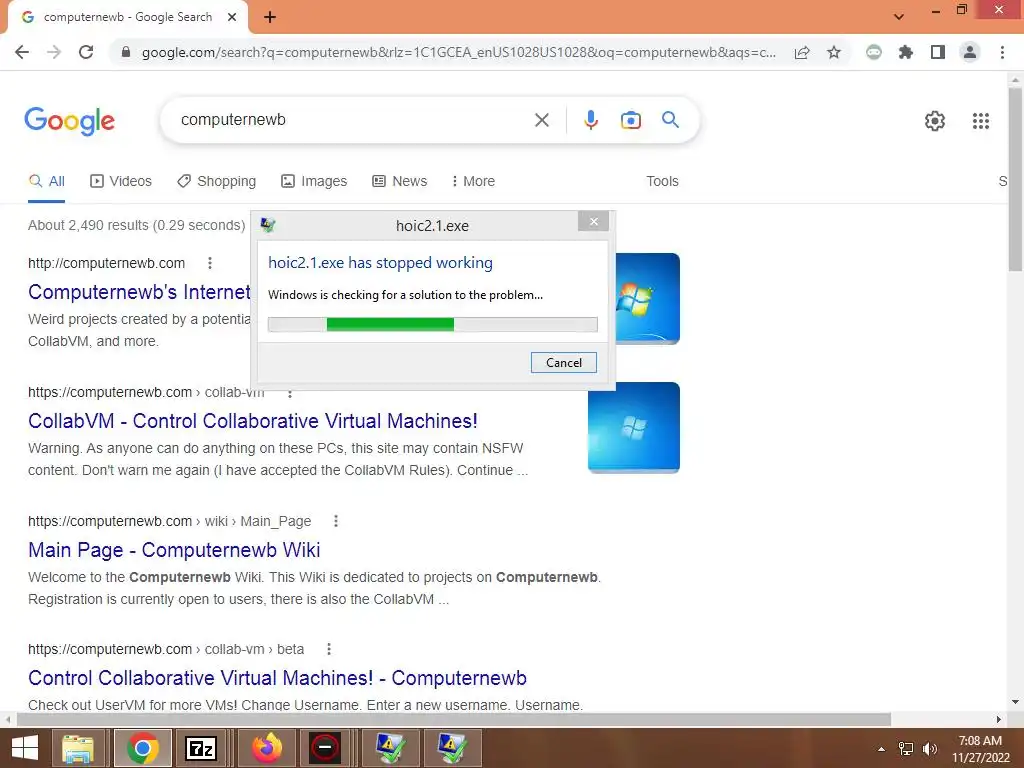Screen dimensions: 1024x768
Task: Click the About 2,490 results text
Action: [136, 225]
